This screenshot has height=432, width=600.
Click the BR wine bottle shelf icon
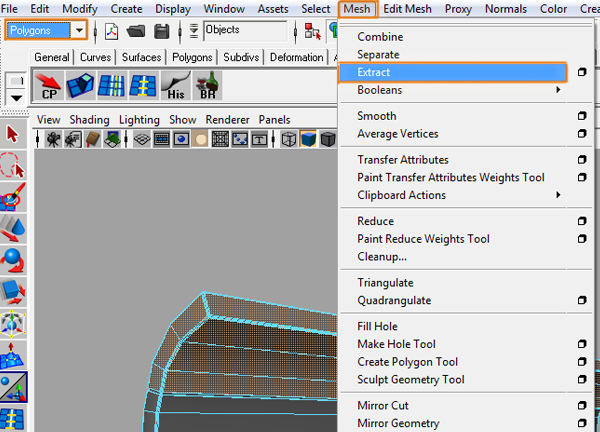[207, 86]
